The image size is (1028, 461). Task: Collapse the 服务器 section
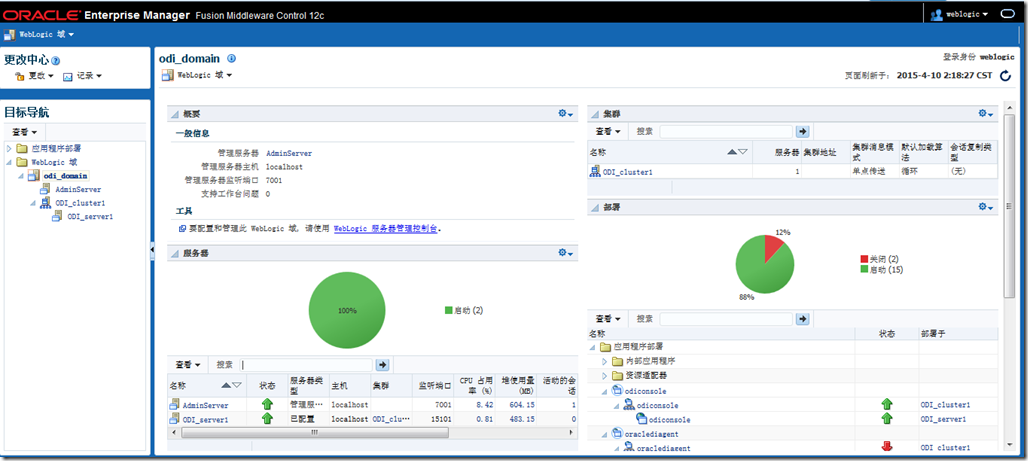pyautogui.click(x=175, y=253)
